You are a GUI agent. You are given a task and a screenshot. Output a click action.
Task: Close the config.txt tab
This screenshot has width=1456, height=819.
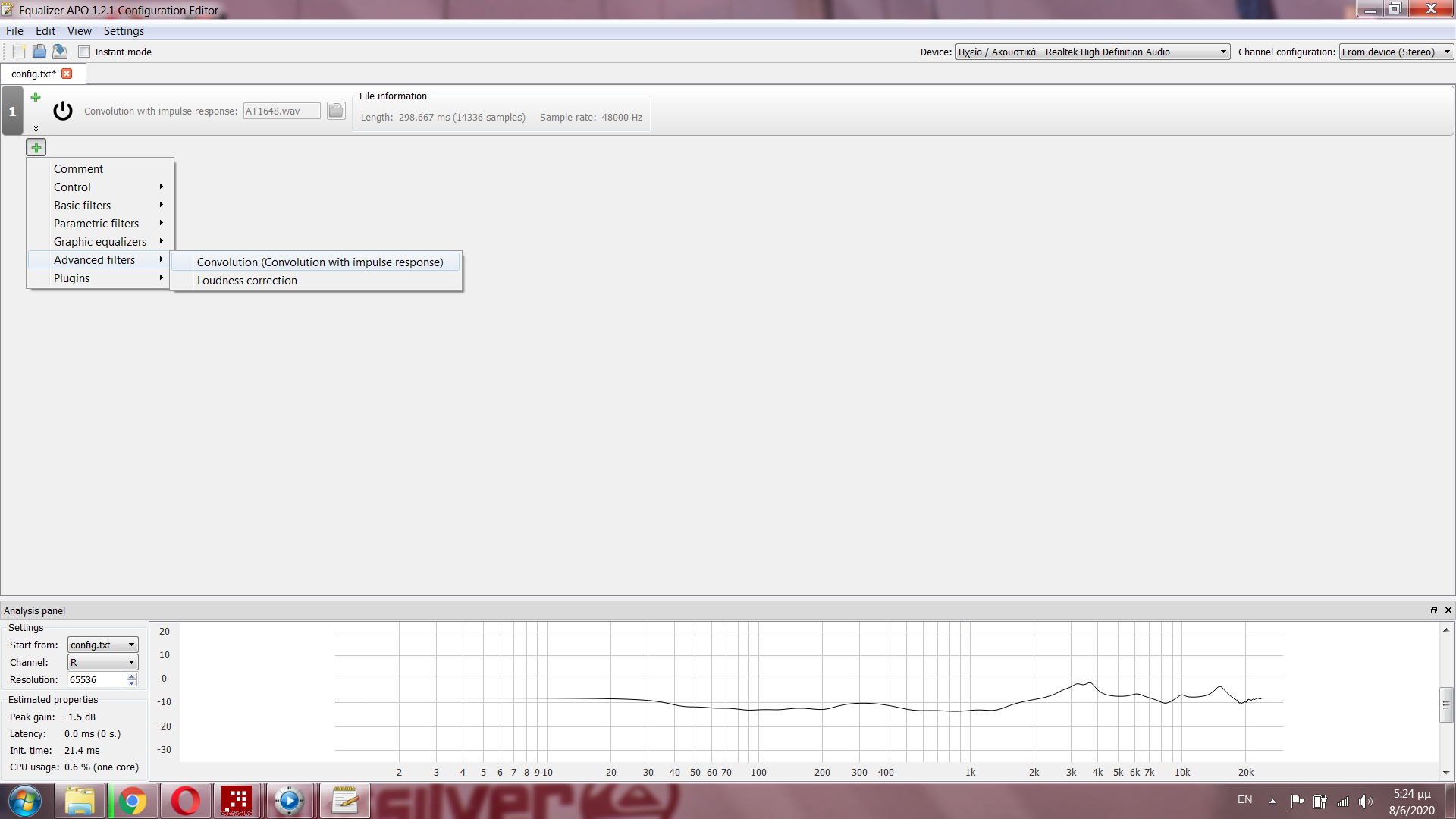(67, 74)
